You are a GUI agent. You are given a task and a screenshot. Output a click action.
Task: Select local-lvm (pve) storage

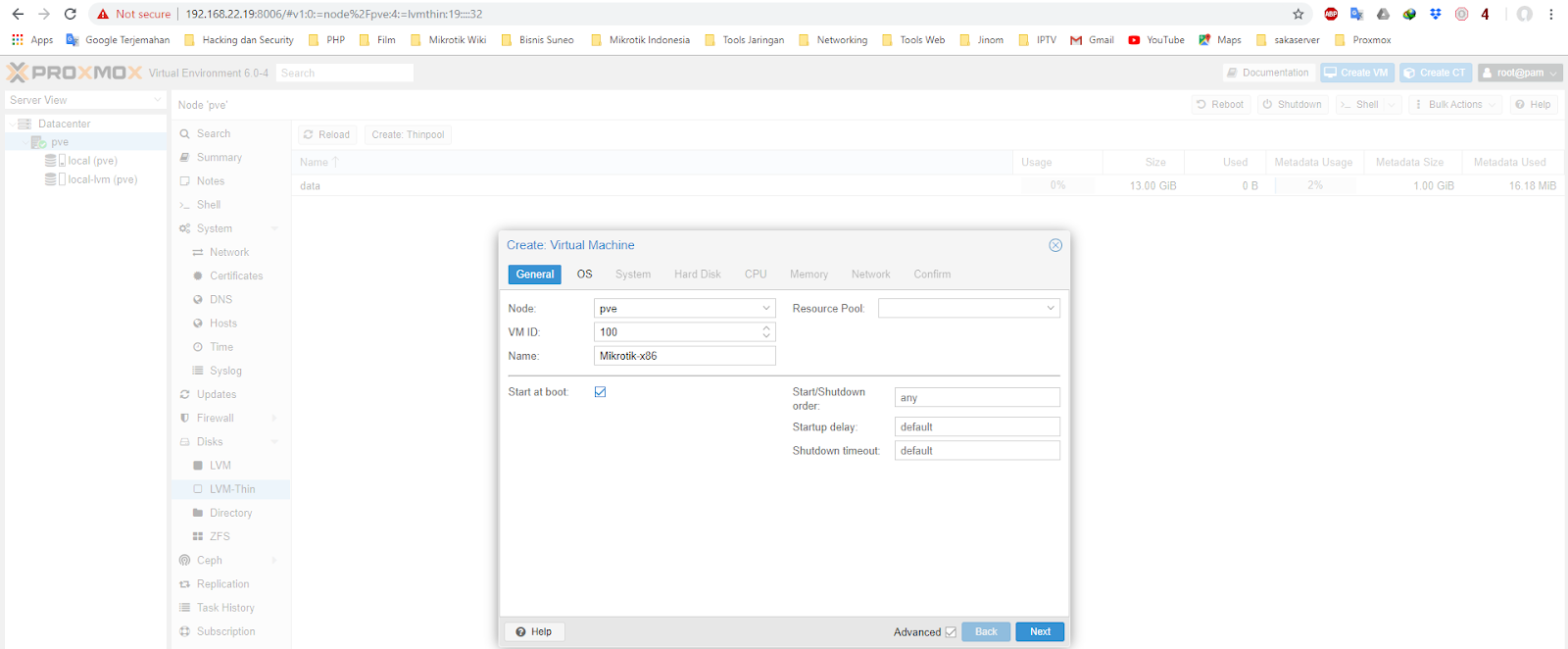pos(102,179)
